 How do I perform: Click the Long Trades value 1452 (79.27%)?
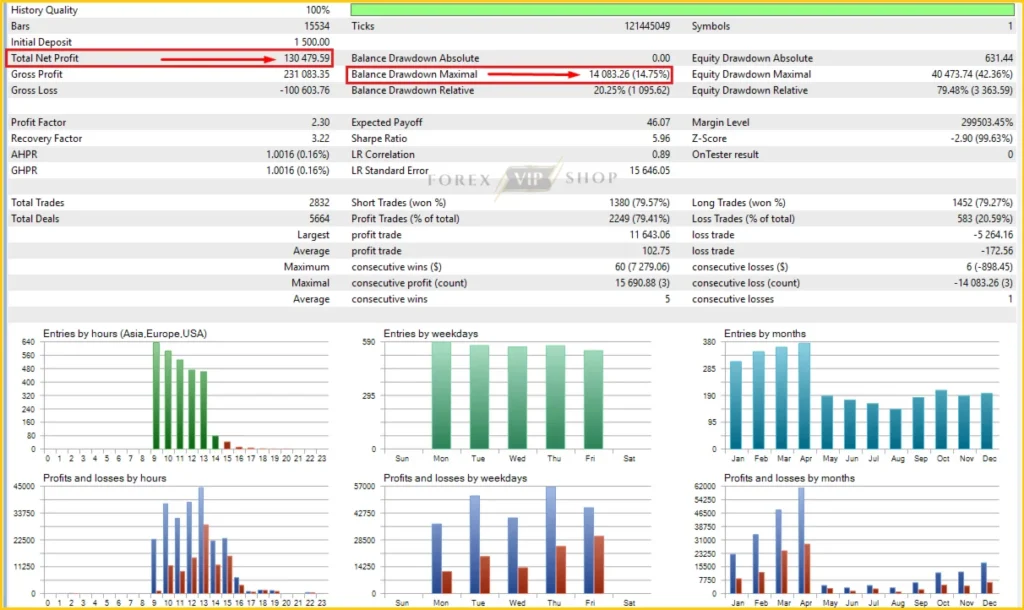982,202
